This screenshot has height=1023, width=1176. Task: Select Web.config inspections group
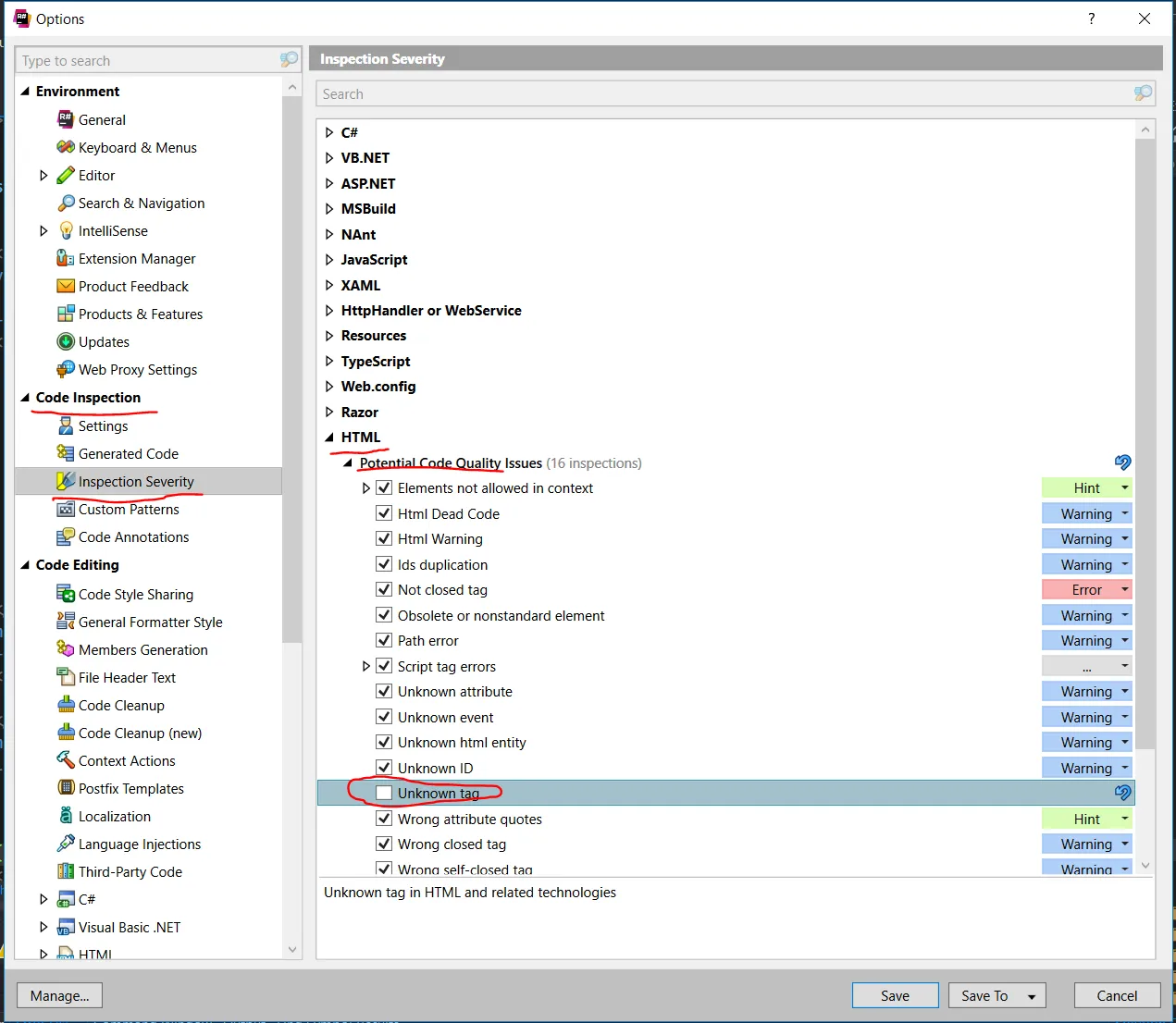click(x=378, y=386)
